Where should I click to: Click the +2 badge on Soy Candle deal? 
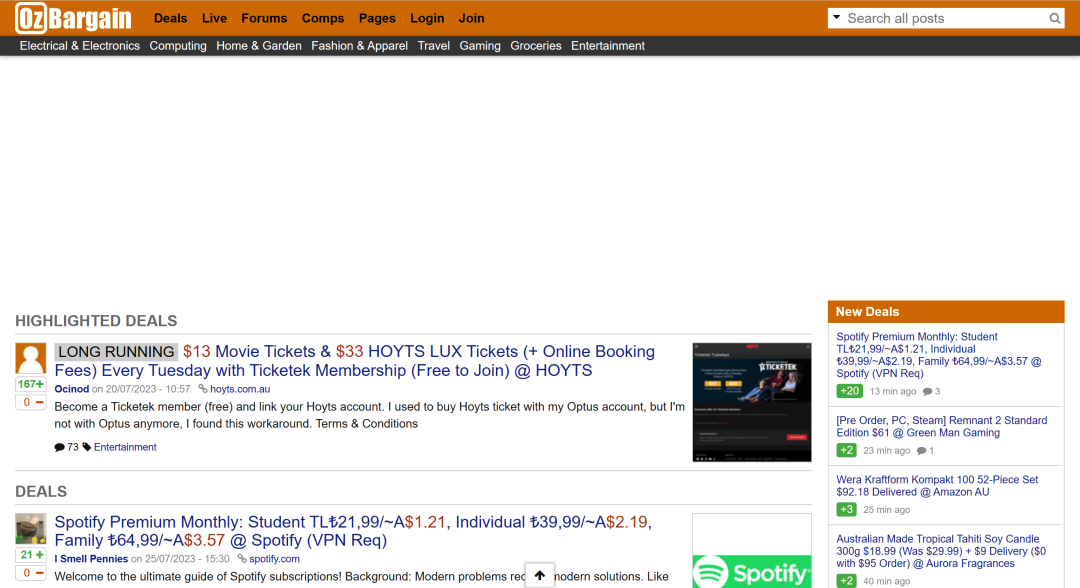pos(847,581)
